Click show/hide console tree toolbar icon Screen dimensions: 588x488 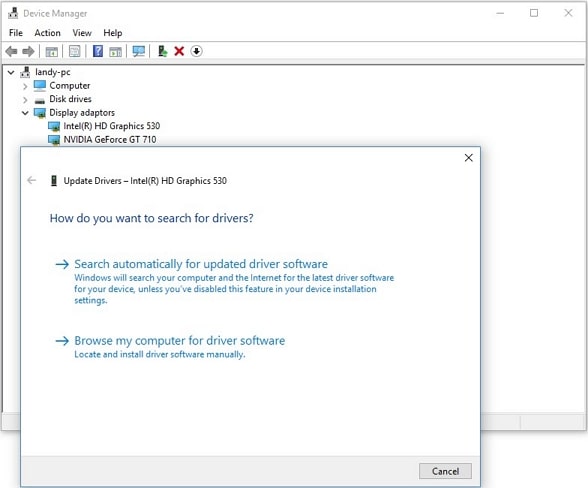coord(52,51)
